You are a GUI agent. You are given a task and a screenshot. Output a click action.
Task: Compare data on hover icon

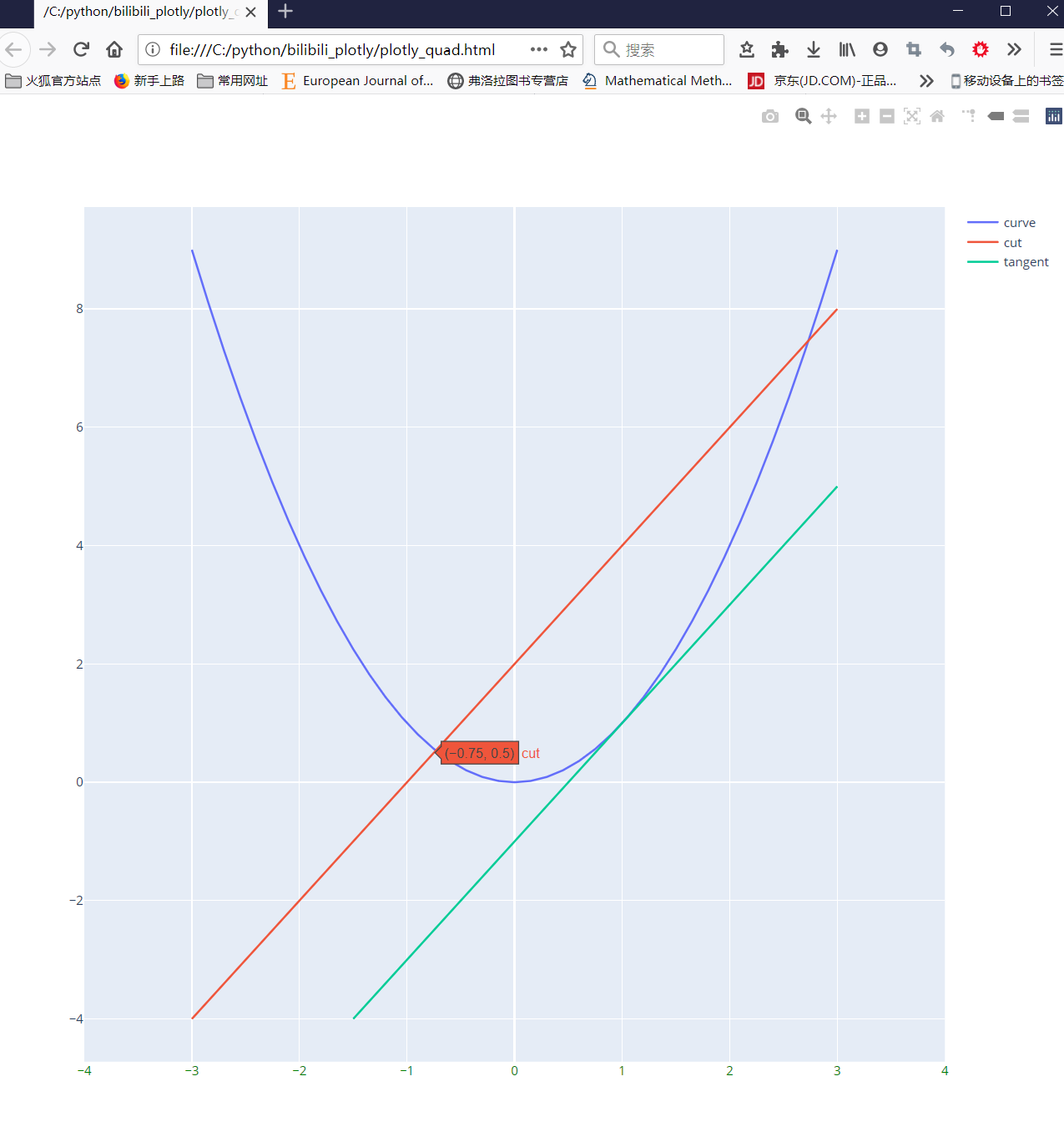point(1021,116)
